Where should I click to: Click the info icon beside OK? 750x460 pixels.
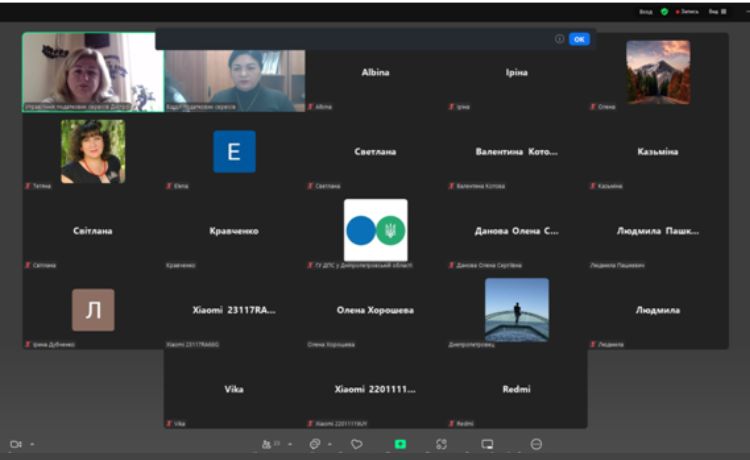click(x=560, y=39)
